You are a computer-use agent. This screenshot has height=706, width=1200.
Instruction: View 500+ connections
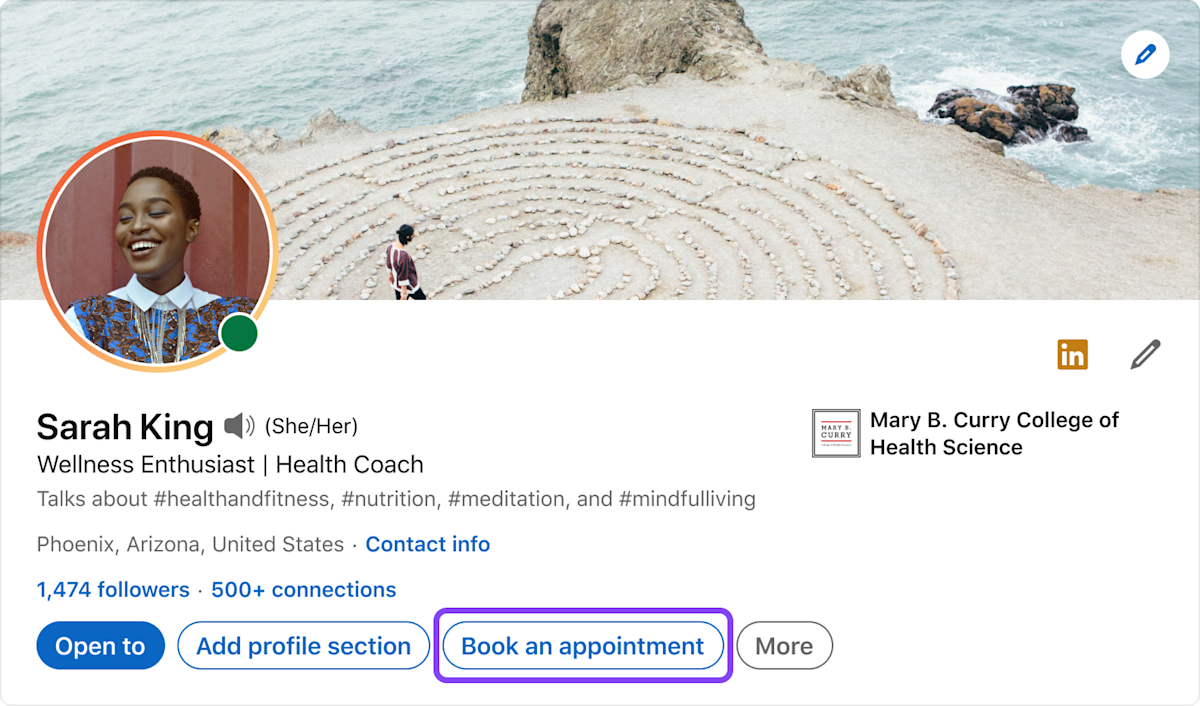pyautogui.click(x=303, y=589)
